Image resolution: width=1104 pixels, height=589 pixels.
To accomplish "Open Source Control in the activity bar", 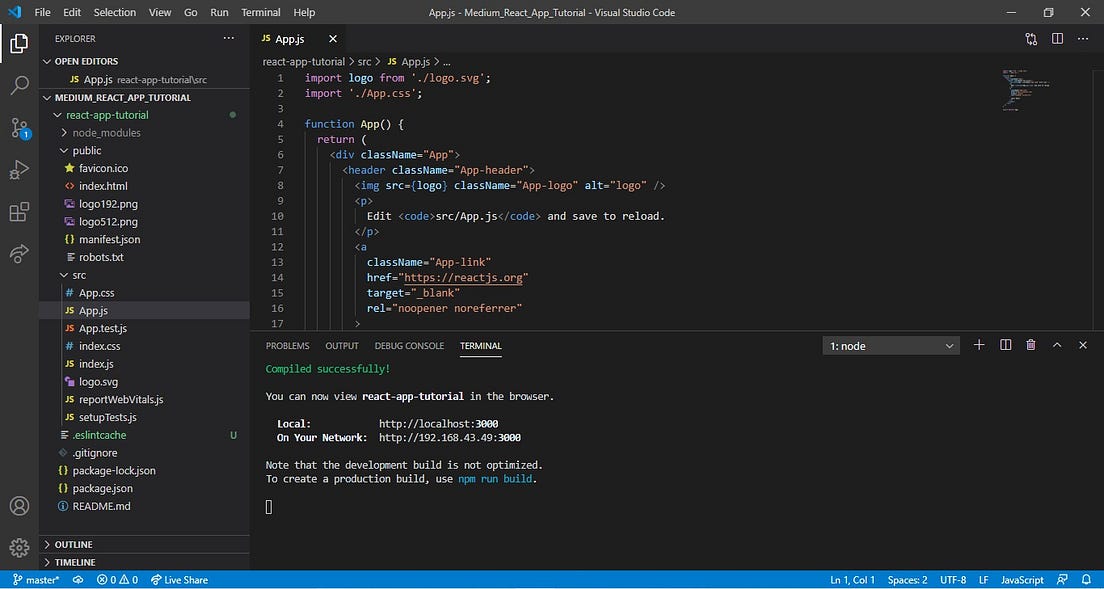I will [x=20, y=128].
